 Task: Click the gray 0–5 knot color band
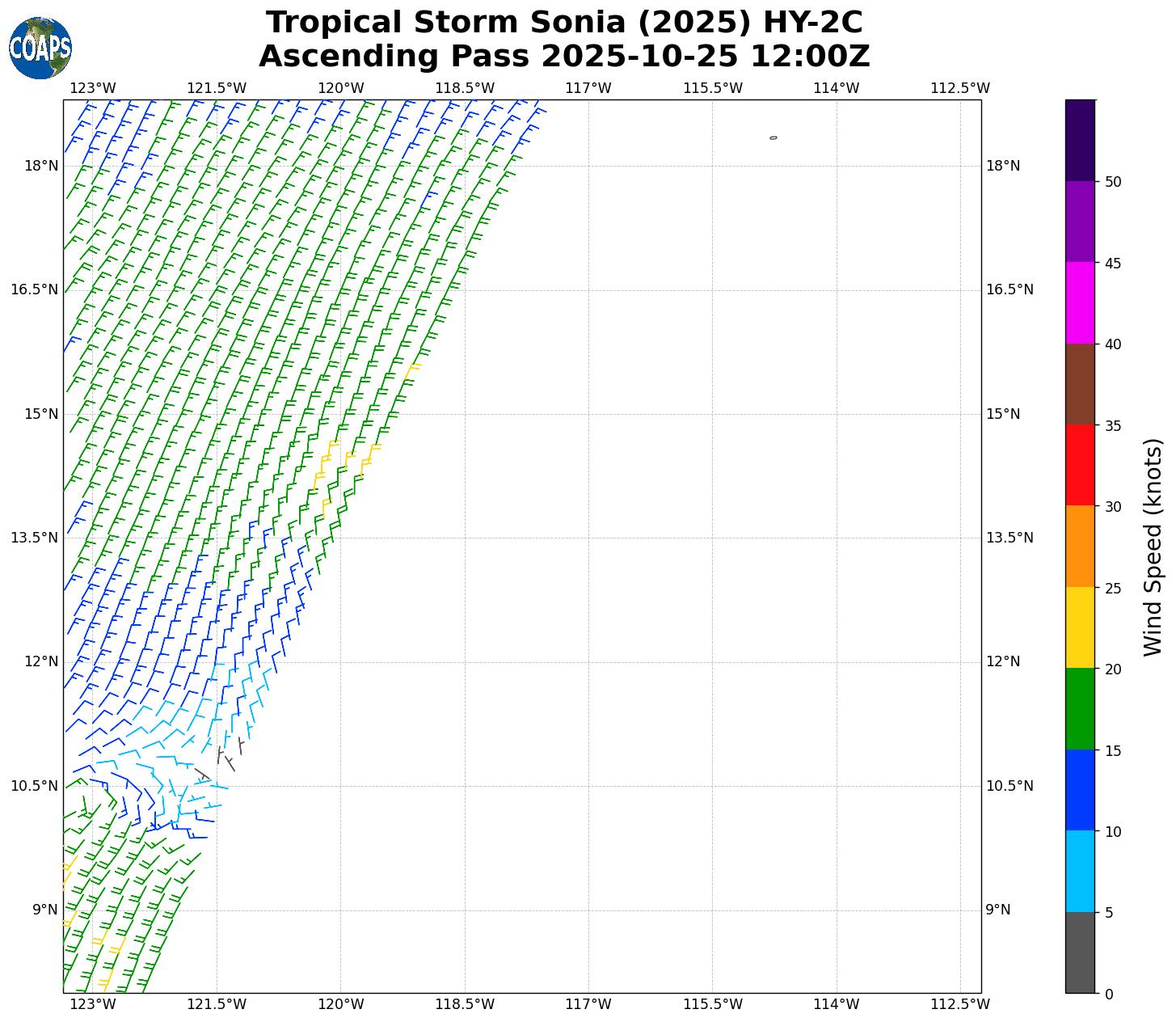pos(1080,952)
